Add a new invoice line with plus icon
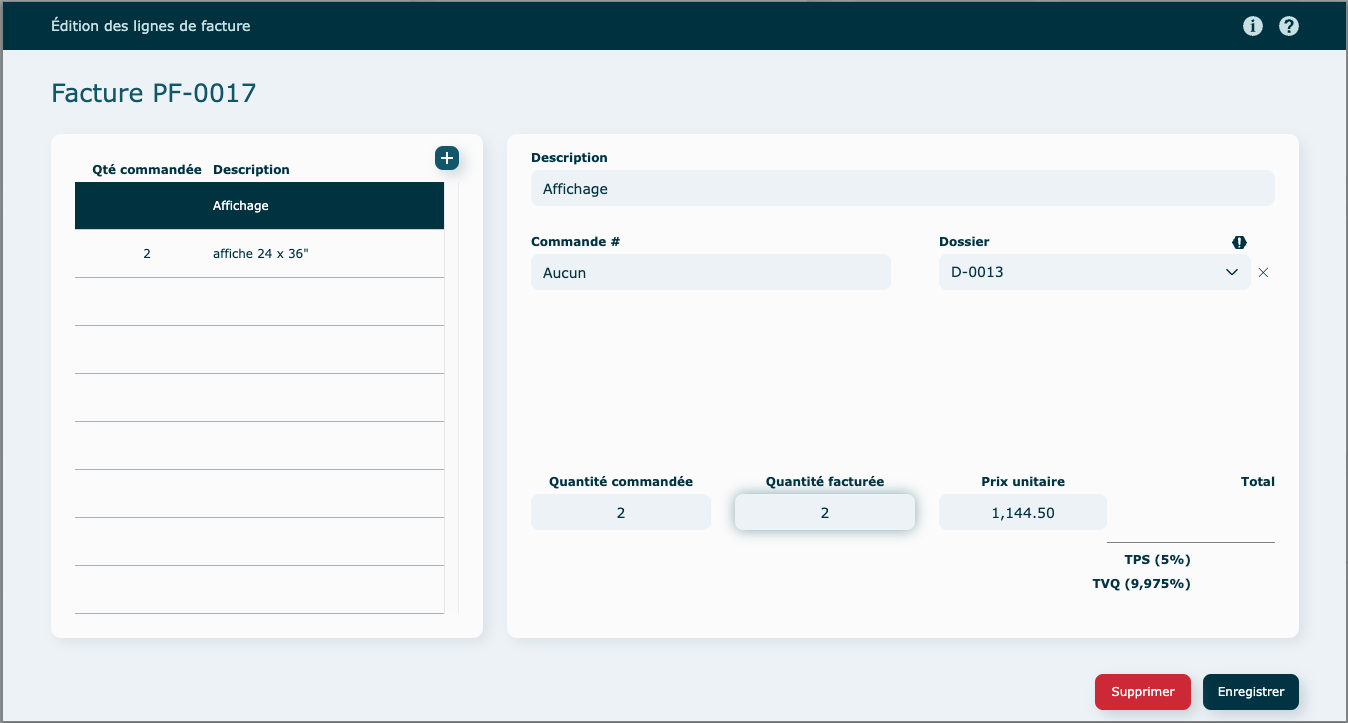Viewport: 1348px width, 723px height. (x=446, y=158)
